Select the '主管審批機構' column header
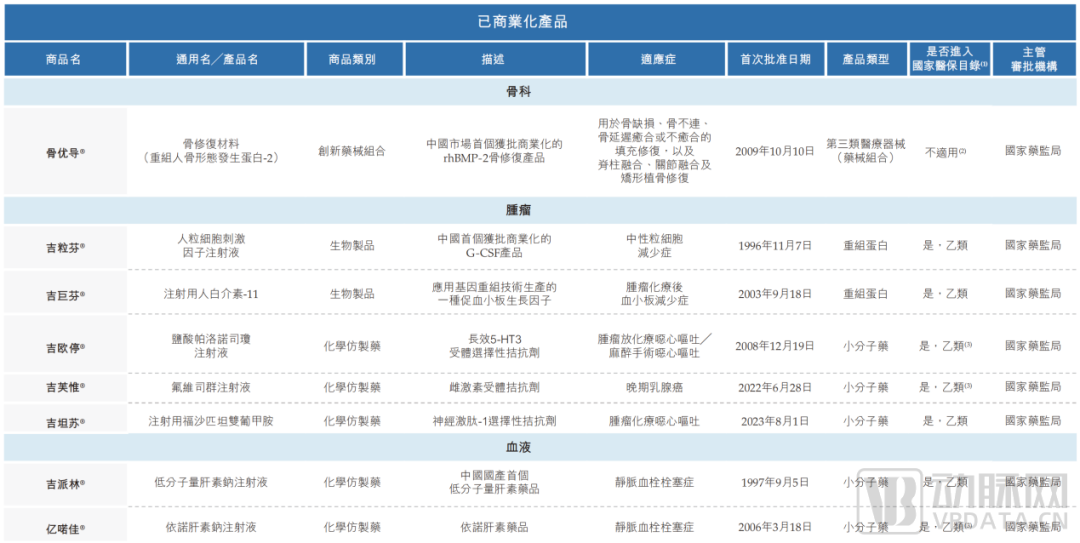Viewport: 1080px width, 543px height. [1033, 59]
